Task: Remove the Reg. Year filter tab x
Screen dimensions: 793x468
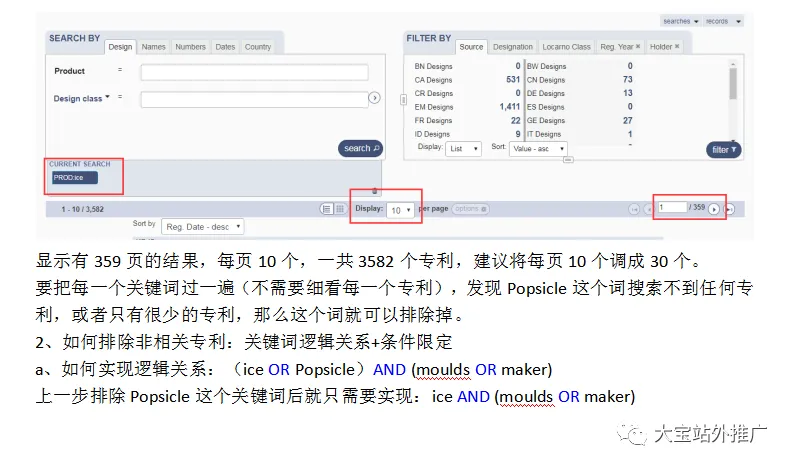Action: coord(638,46)
